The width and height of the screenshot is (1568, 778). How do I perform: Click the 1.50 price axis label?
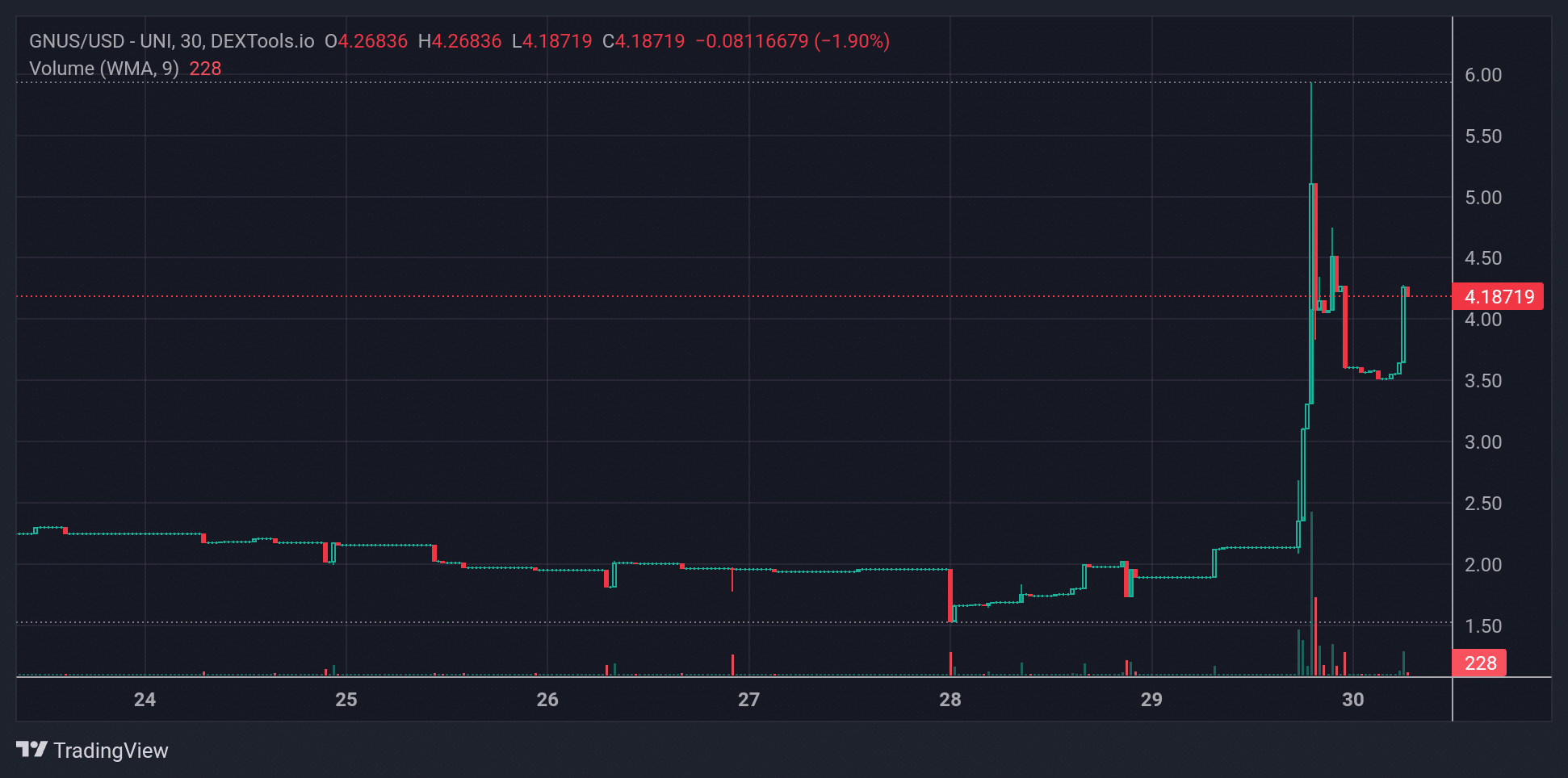coord(1483,626)
